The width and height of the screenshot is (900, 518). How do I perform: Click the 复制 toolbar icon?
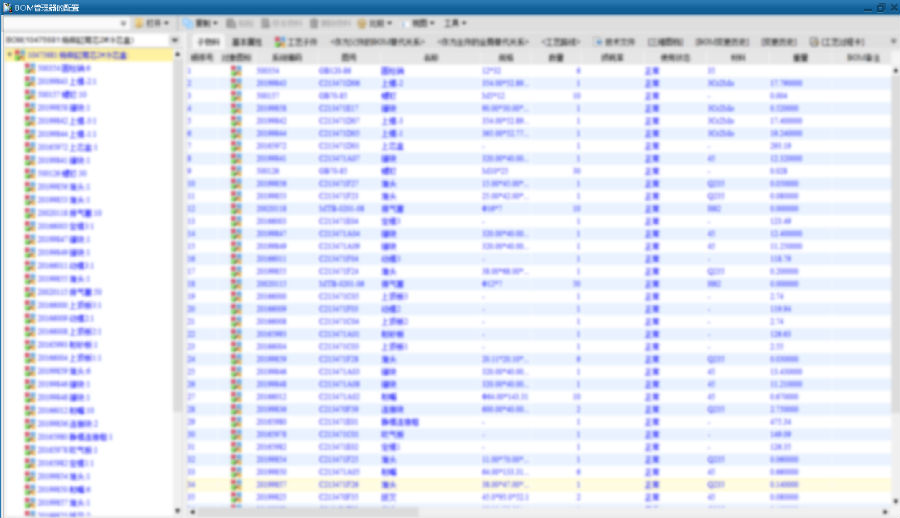188,23
